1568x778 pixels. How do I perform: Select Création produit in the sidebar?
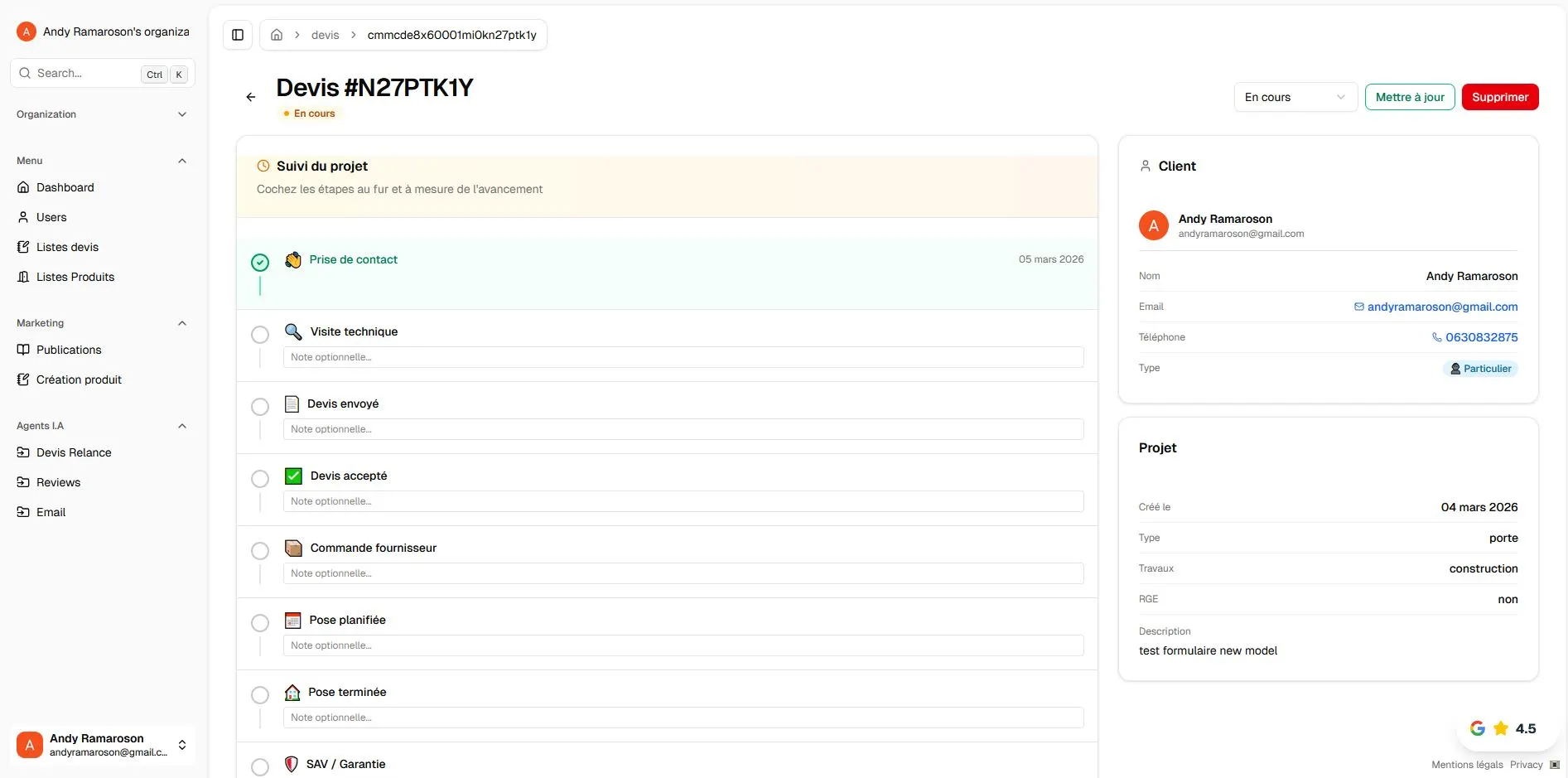tap(79, 379)
